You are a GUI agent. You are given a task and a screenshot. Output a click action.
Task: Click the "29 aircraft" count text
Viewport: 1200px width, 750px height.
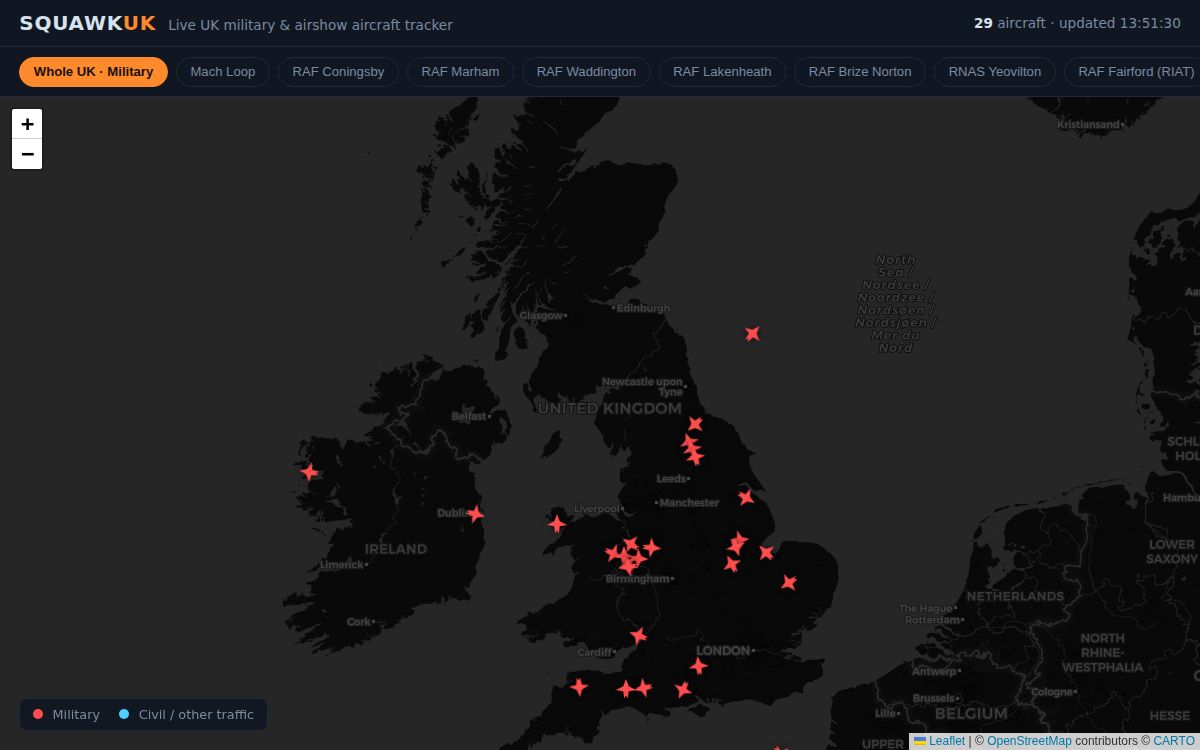(x=1010, y=23)
